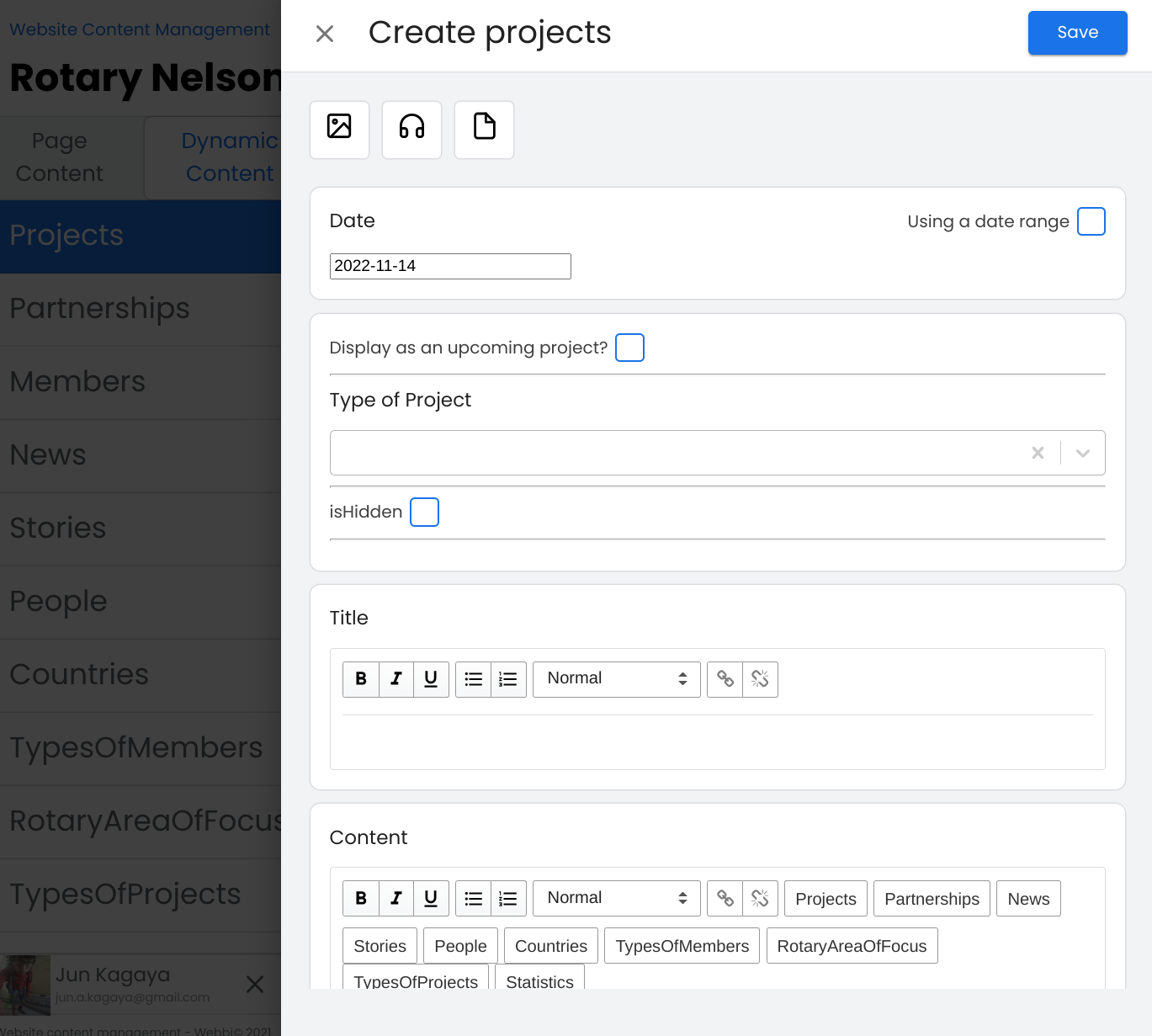
Task: Remove link in Title editor
Action: coord(760,679)
